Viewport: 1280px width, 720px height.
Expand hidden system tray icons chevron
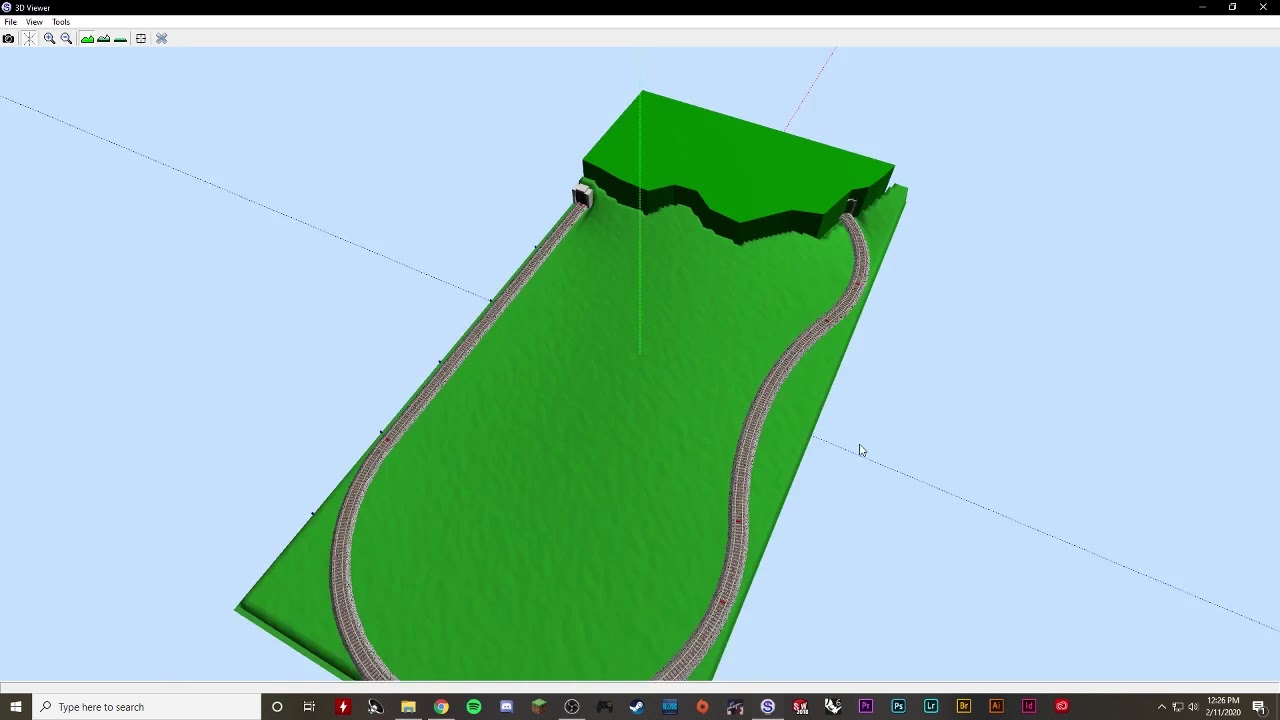tap(1162, 707)
